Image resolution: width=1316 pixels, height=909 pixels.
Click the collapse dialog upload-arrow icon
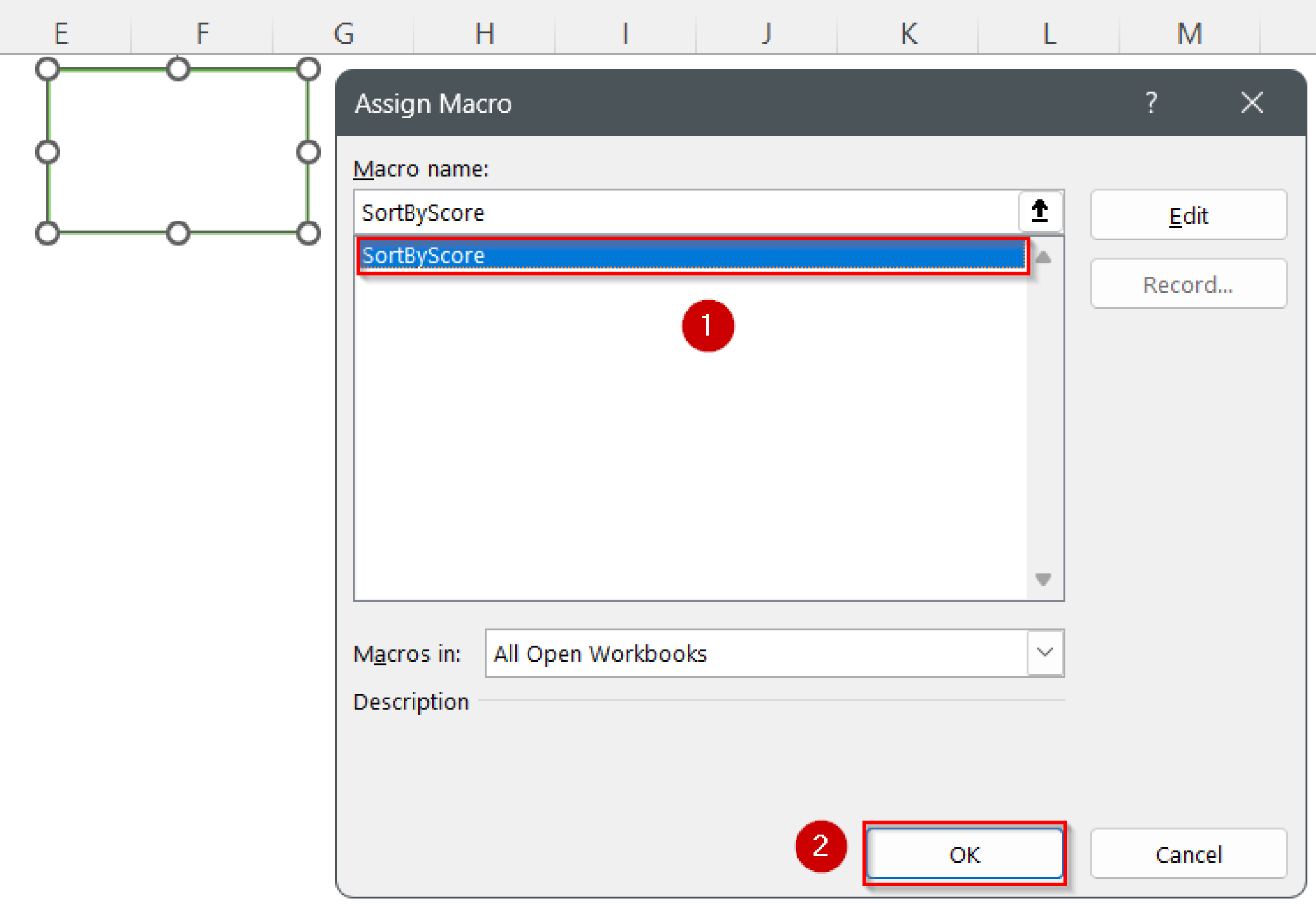(1040, 212)
